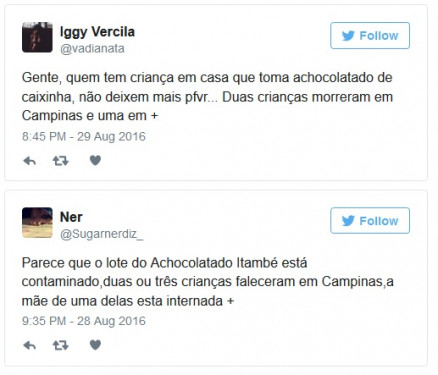Reply to Iggy Vercila's tweet

point(30,161)
